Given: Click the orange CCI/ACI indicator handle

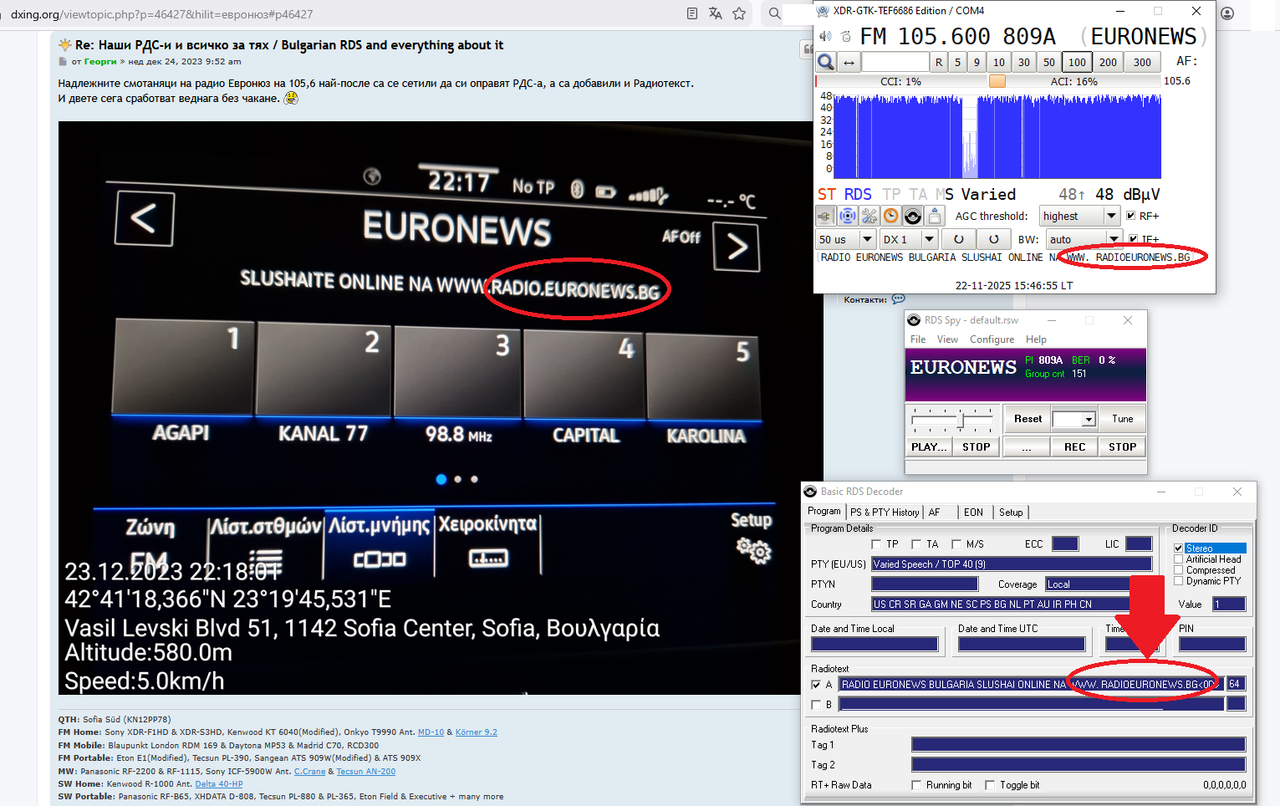Looking at the screenshot, I should point(997,82).
